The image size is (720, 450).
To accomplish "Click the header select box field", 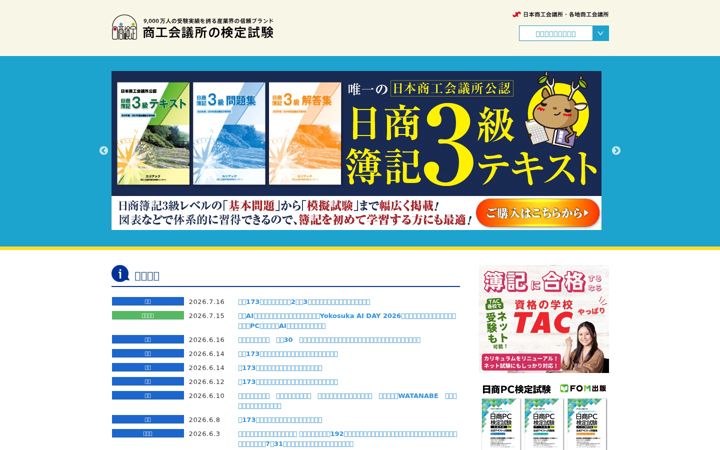I will coord(556,34).
